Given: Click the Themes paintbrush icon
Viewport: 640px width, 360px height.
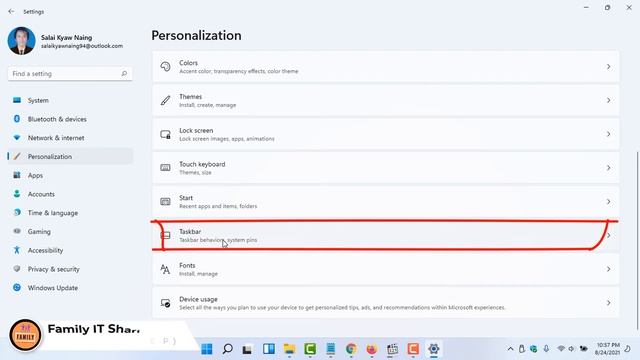Looking at the screenshot, I should pos(165,100).
